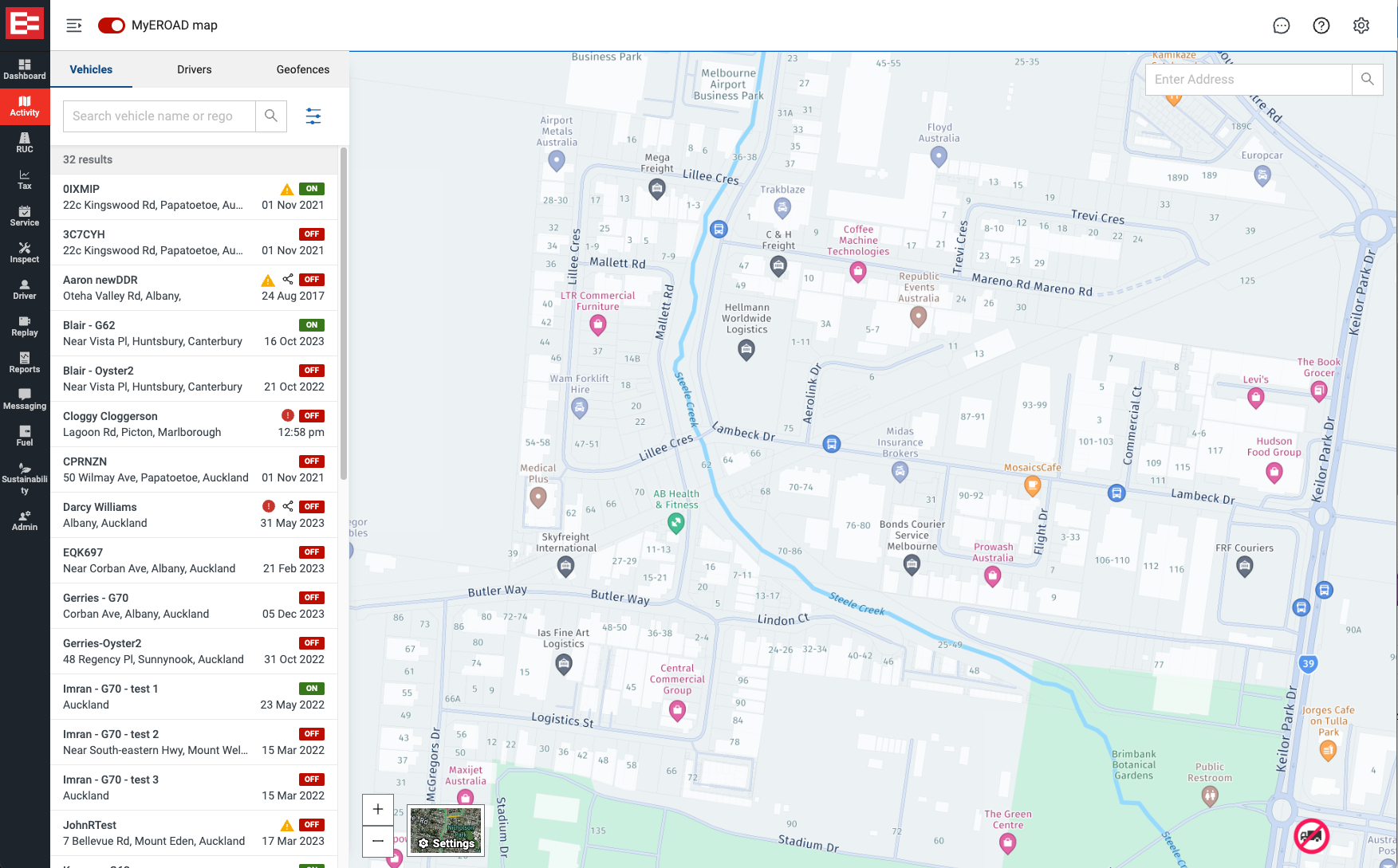Viewport: 1398px width, 868px height.
Task: Click warning triangle on 0IXMIP row
Action: [x=287, y=190]
